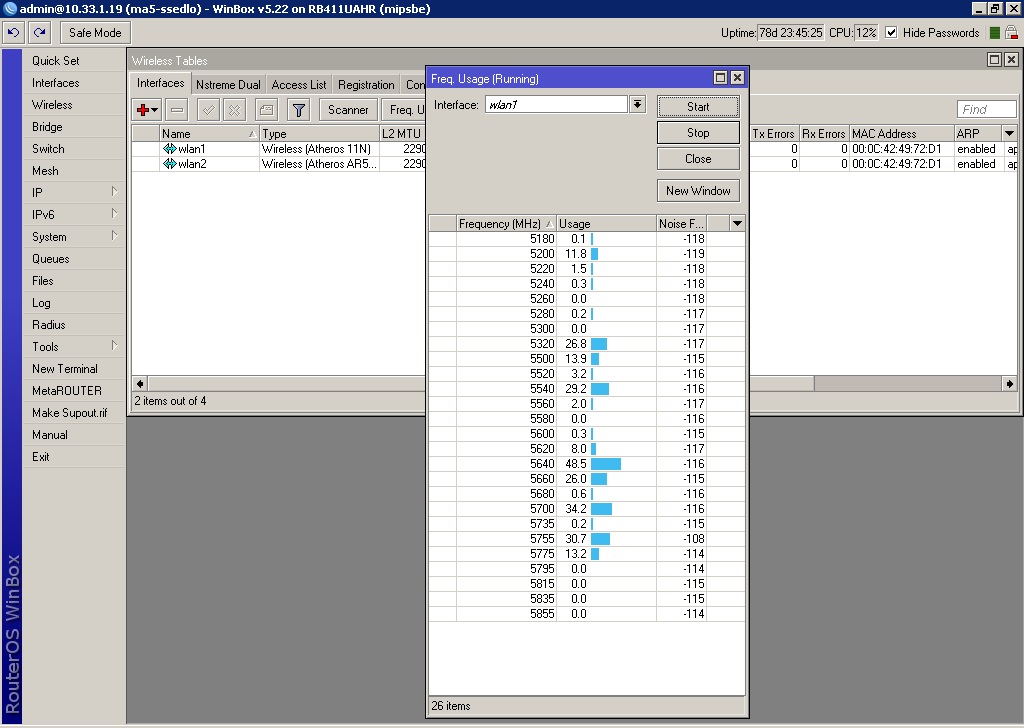Sort by Name column in Wireless Tables
Viewport: 1024px width, 728px height.
[x=209, y=133]
